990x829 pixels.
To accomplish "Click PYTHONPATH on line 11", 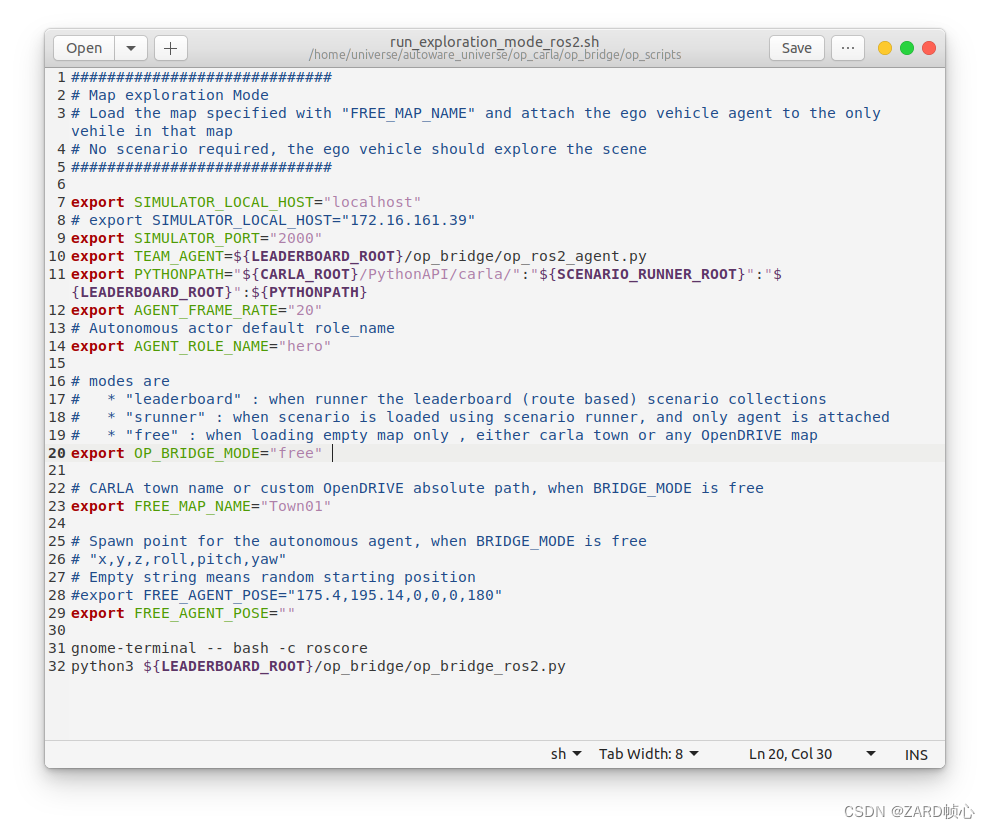I will (179, 275).
